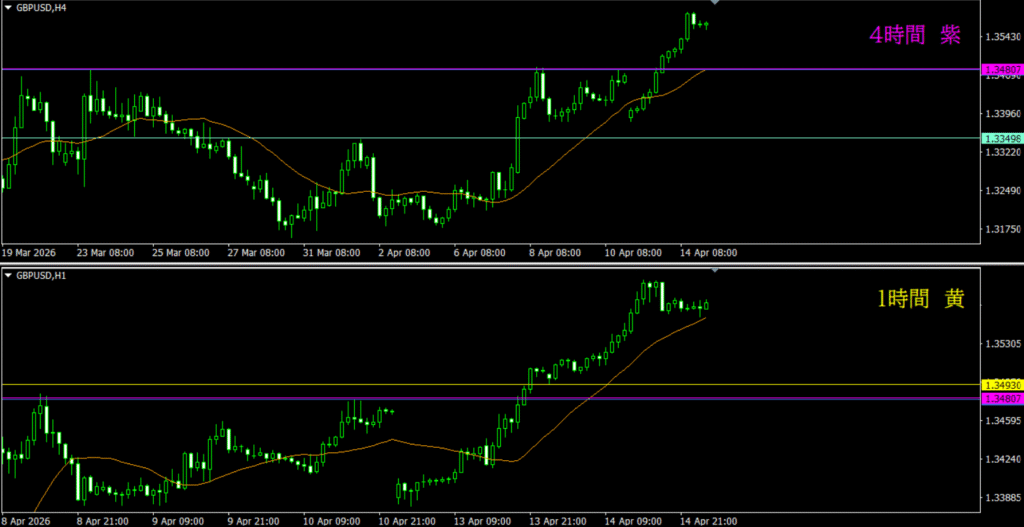Select the magenta 1.34807 price tag on H1
This screenshot has width=1024, height=527.
tap(1002, 399)
